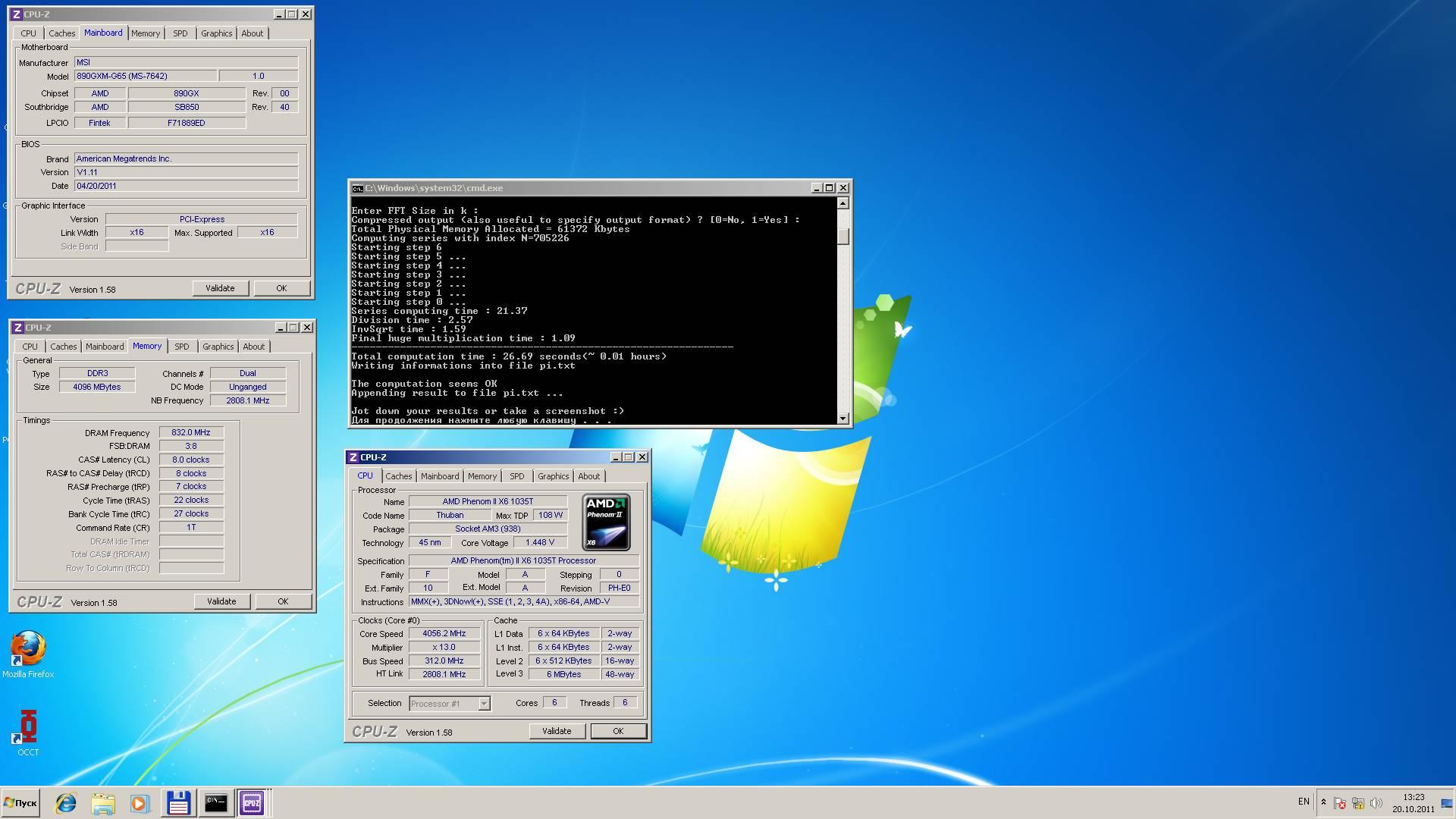Click the Multiplier x 13.0 value
The image size is (1456, 819).
[x=444, y=648]
